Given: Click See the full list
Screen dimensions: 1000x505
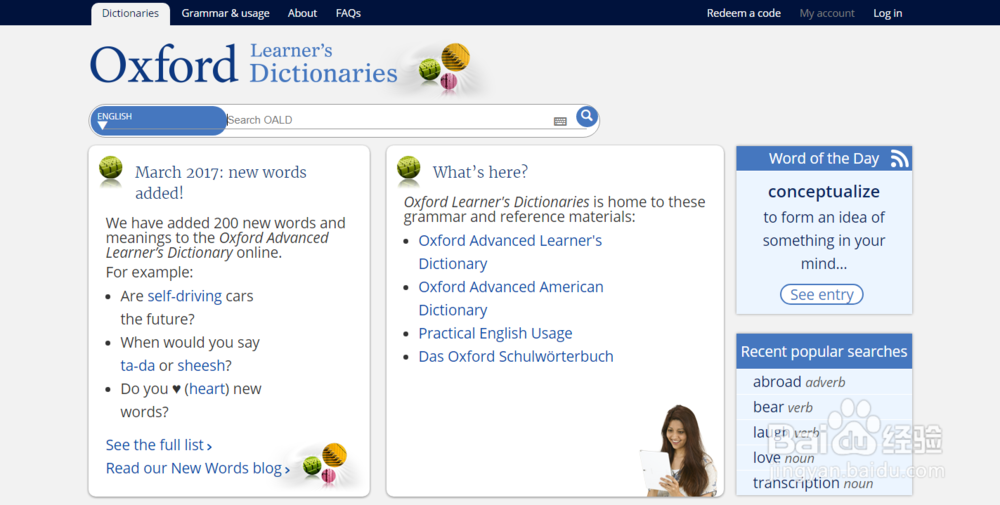Looking at the screenshot, I should [159, 445].
